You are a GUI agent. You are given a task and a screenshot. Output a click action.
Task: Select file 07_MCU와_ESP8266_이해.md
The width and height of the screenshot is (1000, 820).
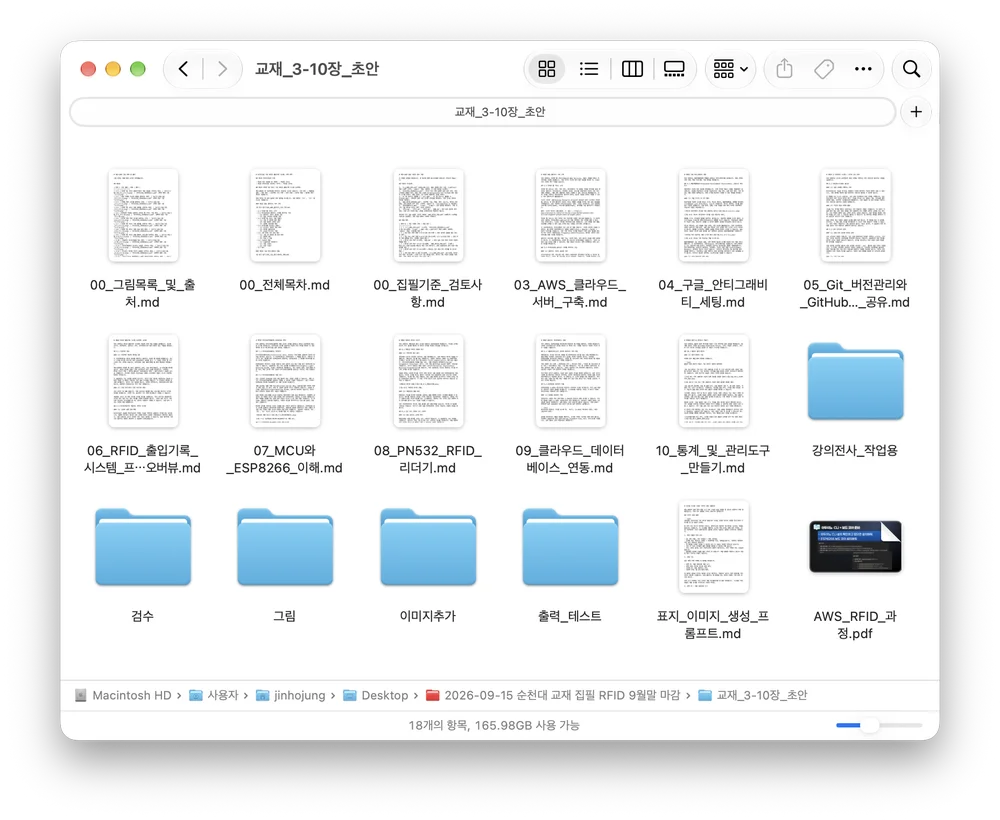tap(285, 405)
